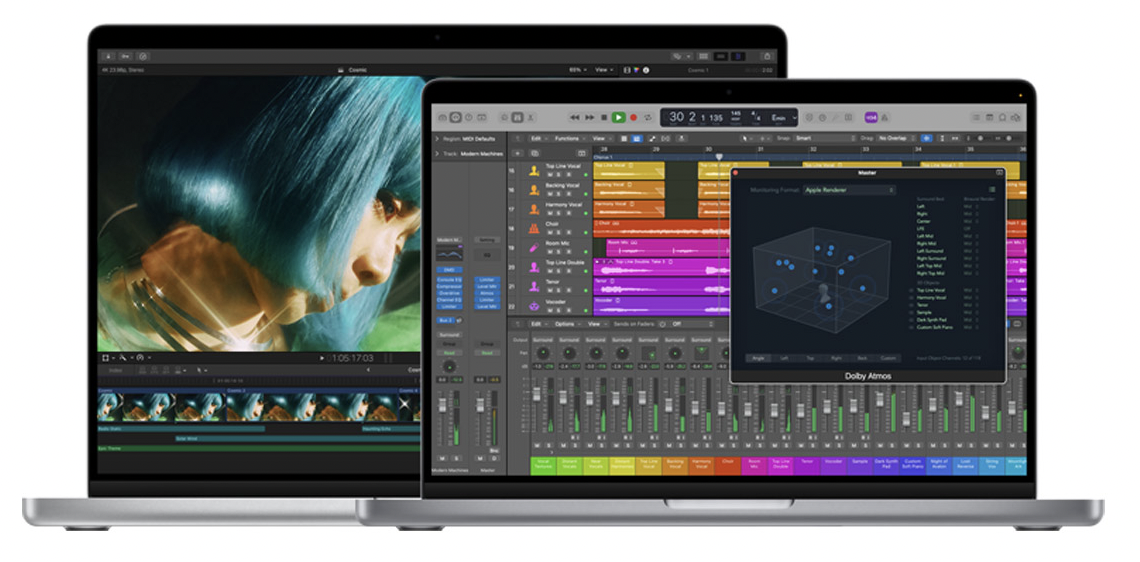Click the Fast Forward transport button
The height and width of the screenshot is (562, 1140).
[x=590, y=117]
